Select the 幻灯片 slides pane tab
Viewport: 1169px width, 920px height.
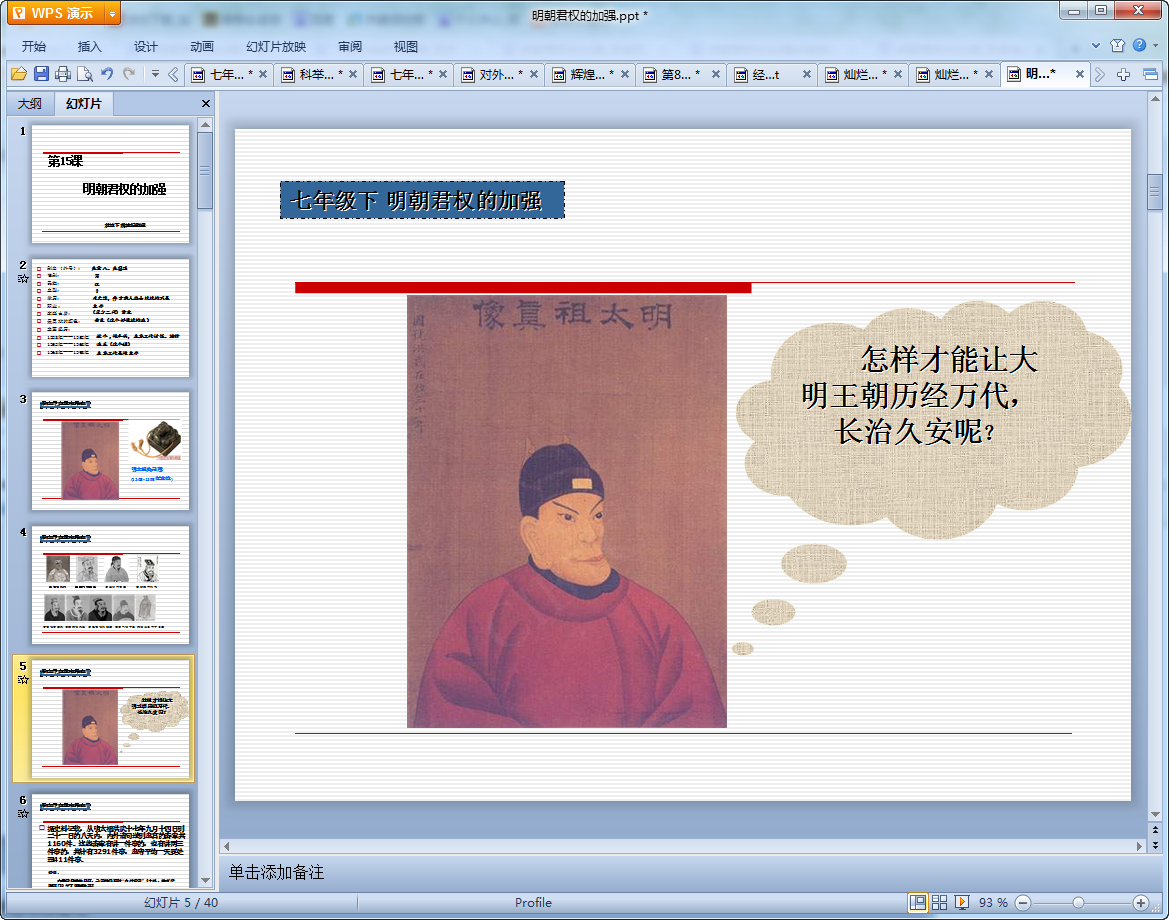[x=84, y=104]
